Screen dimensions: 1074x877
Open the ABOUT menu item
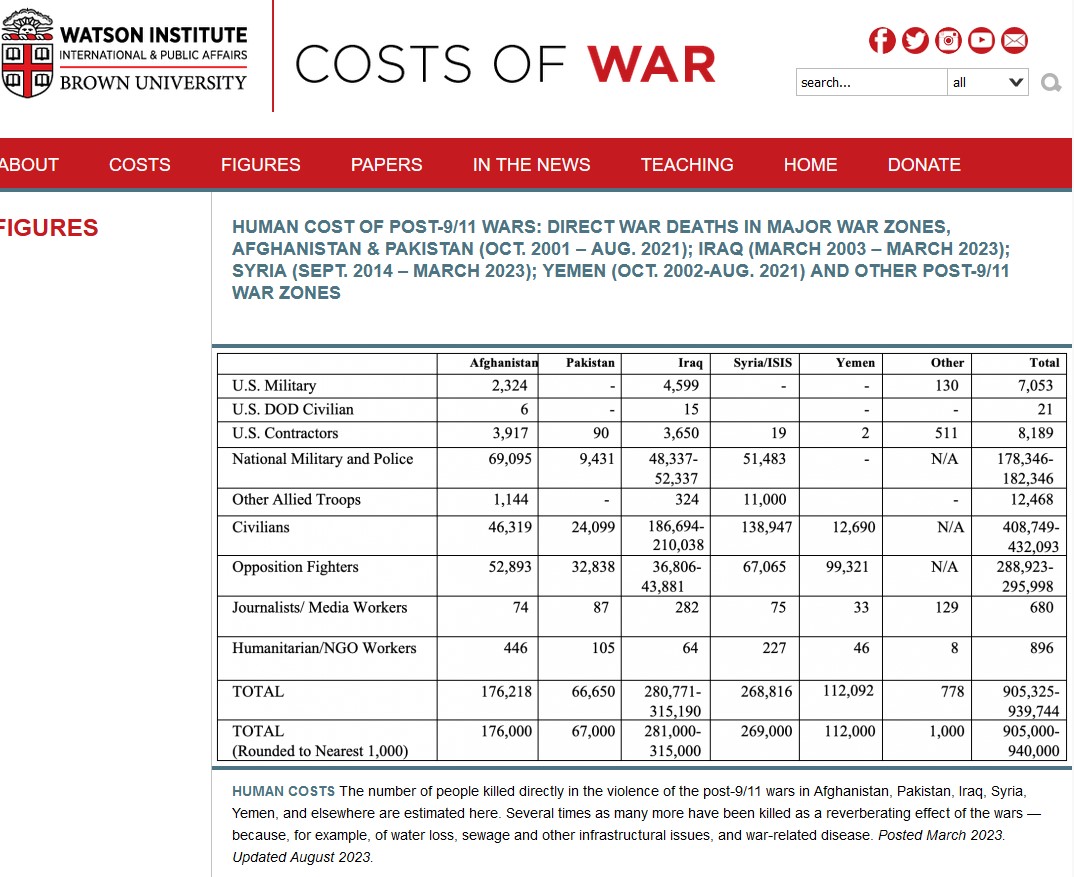click(29, 164)
